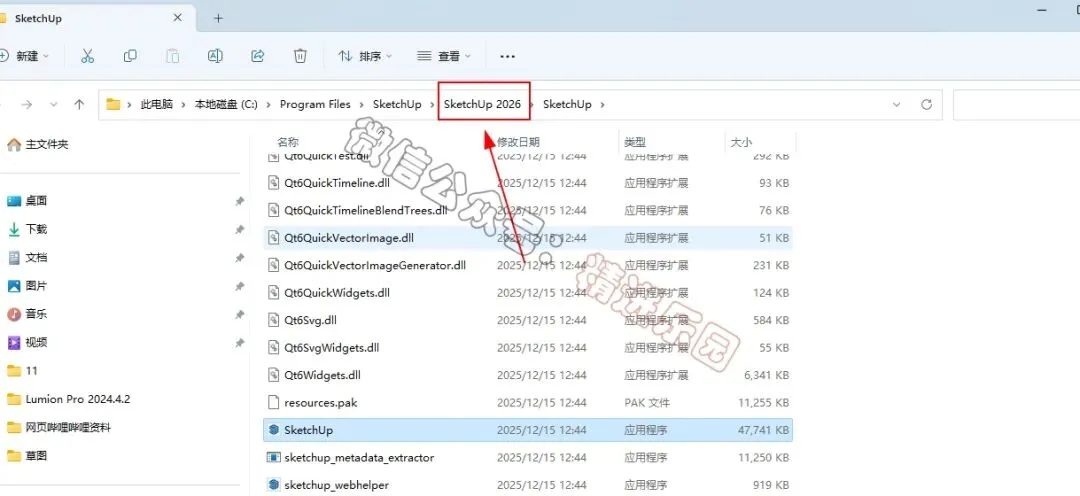The width and height of the screenshot is (1080, 496).
Task: Click Program Files breadcrumb
Action: (315, 105)
